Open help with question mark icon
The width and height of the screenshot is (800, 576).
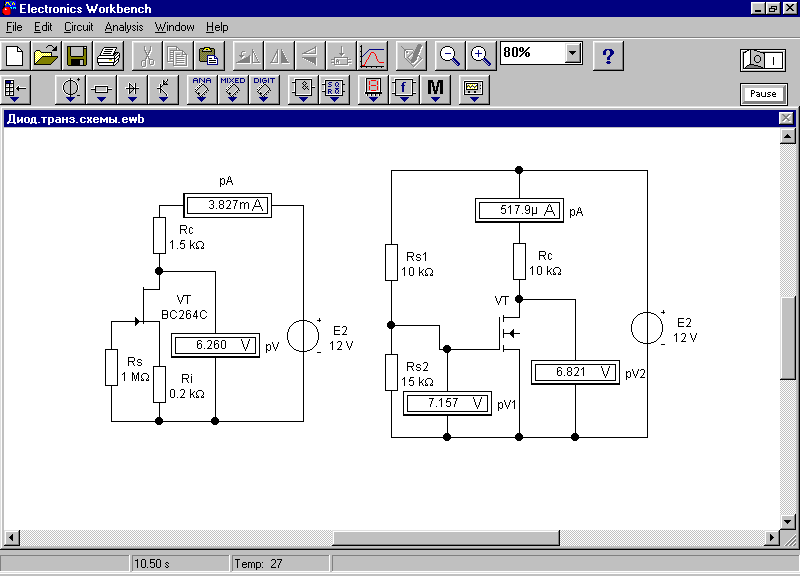(x=608, y=56)
